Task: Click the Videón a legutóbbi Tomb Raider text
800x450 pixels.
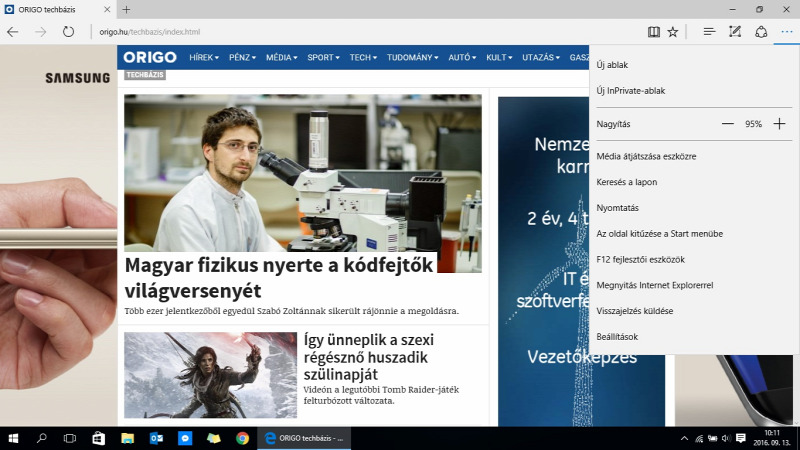Action: [381, 395]
